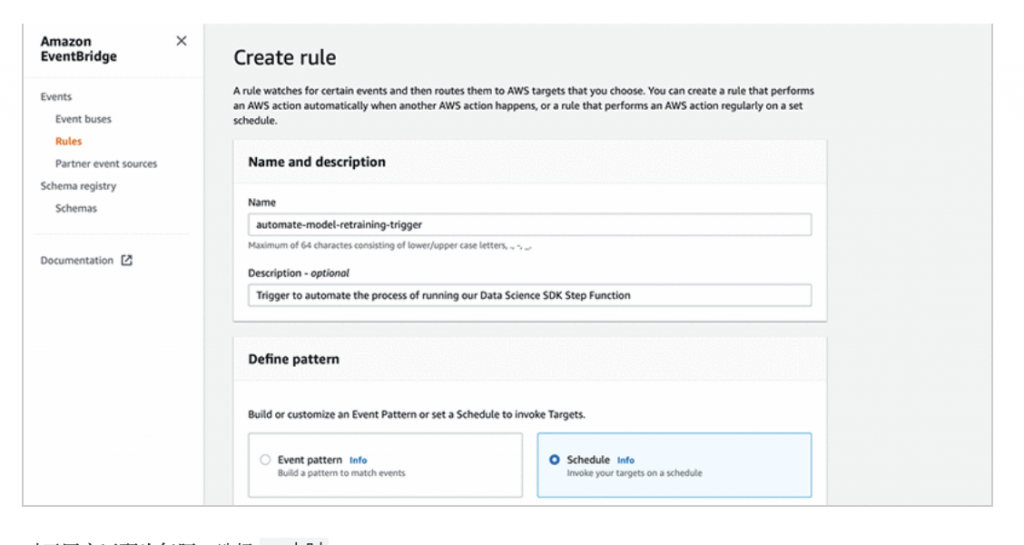Viewport: 1024px width, 545px height.
Task: Select the Schedule radio button
Action: coord(554,460)
